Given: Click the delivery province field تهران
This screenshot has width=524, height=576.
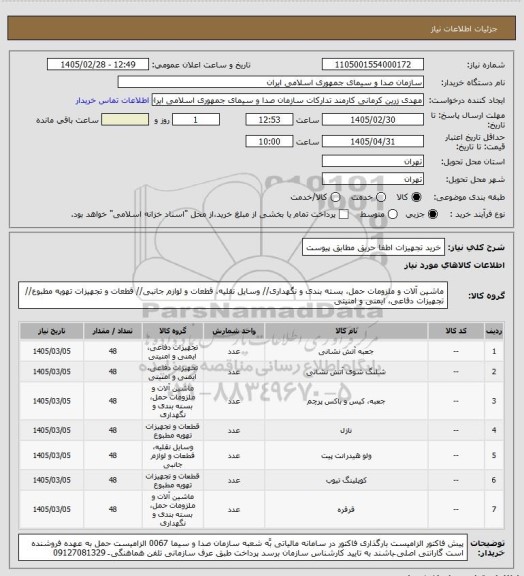Looking at the screenshot, I should coord(373,161).
